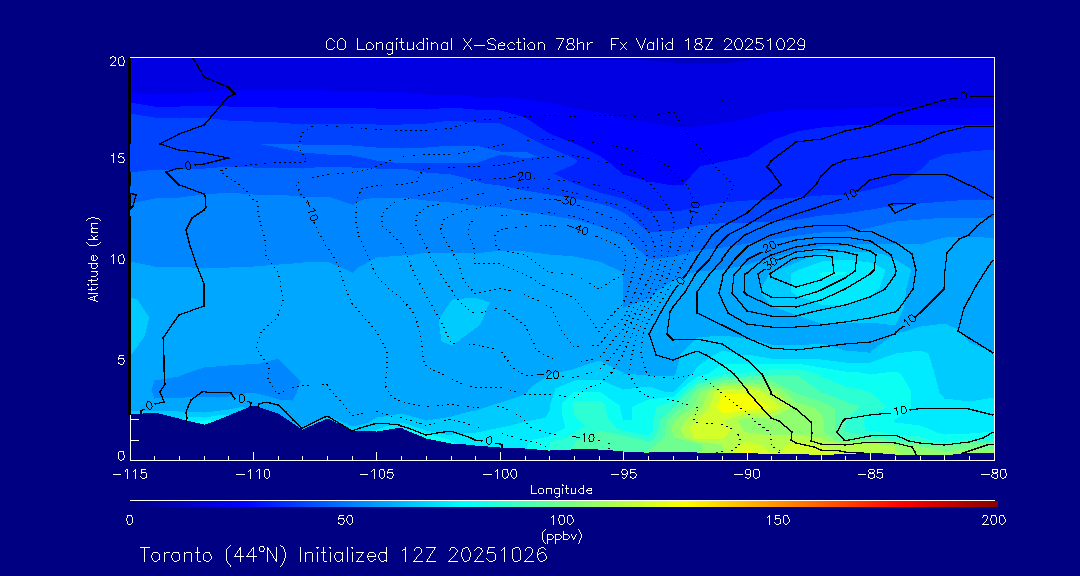The width and height of the screenshot is (1080, 576).
Task: Click the 15 km altitude tick label
Action: coord(116,159)
